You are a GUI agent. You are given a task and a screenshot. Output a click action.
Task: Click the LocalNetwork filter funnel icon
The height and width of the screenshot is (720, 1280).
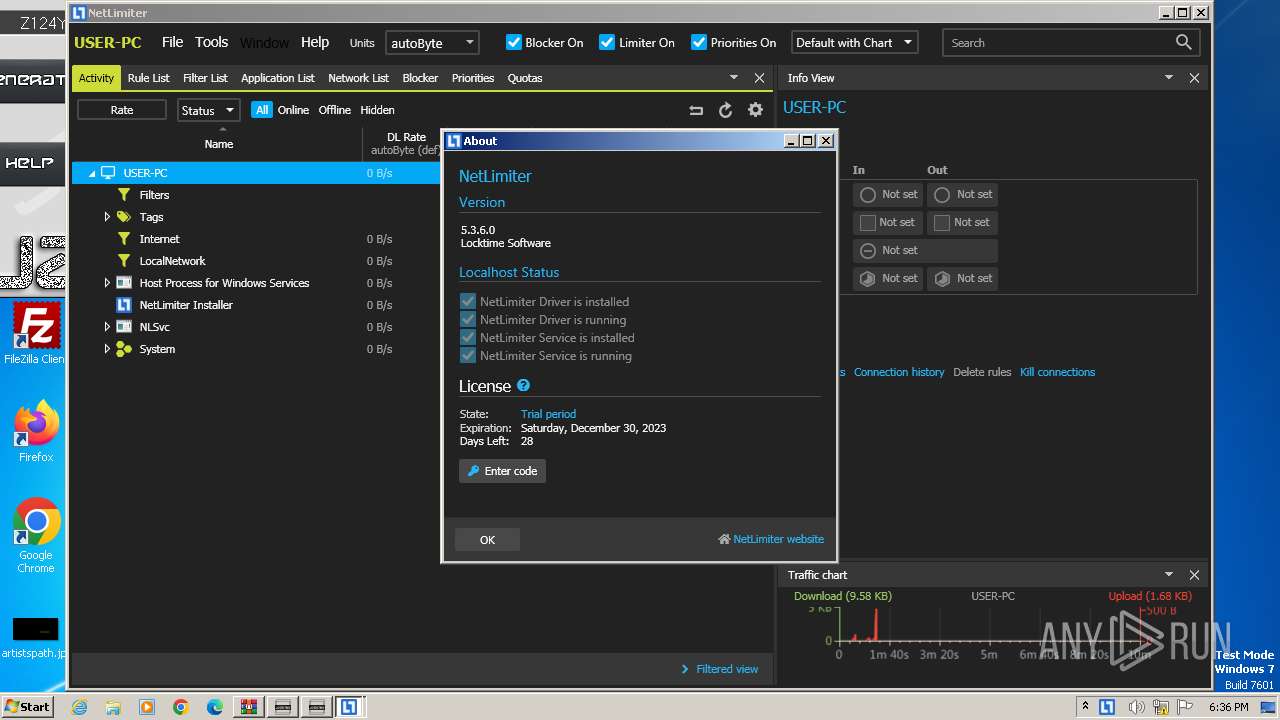tap(124, 261)
